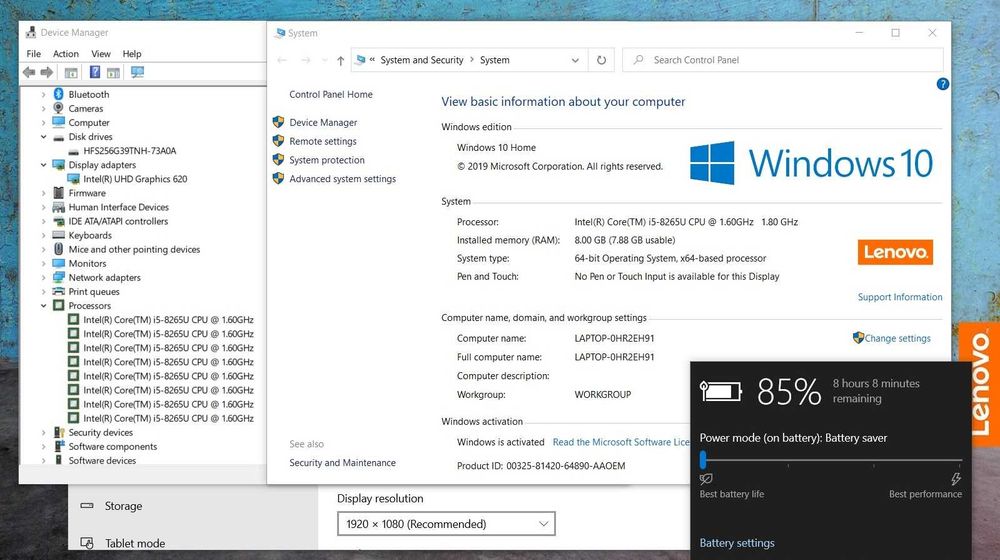This screenshot has width=1000, height=560.
Task: Collapse the Disk drives node
Action: (x=43, y=136)
